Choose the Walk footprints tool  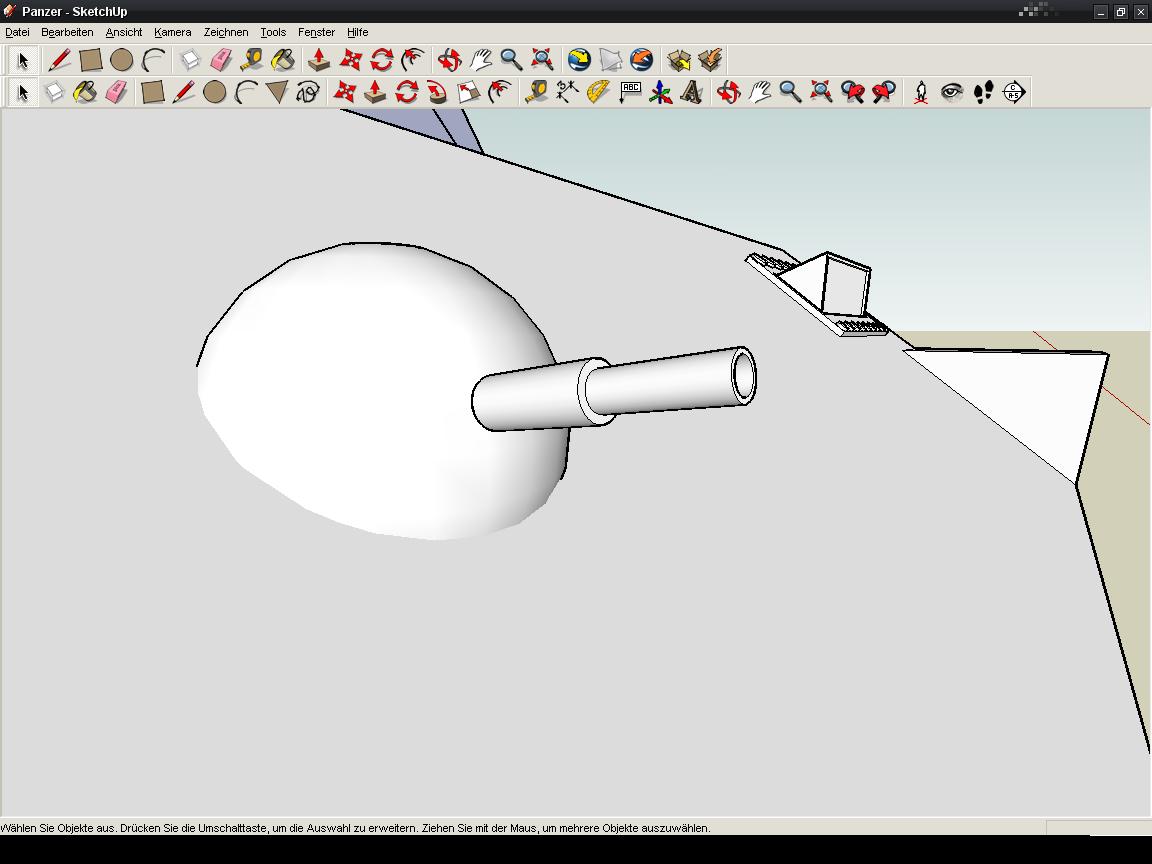(x=983, y=93)
